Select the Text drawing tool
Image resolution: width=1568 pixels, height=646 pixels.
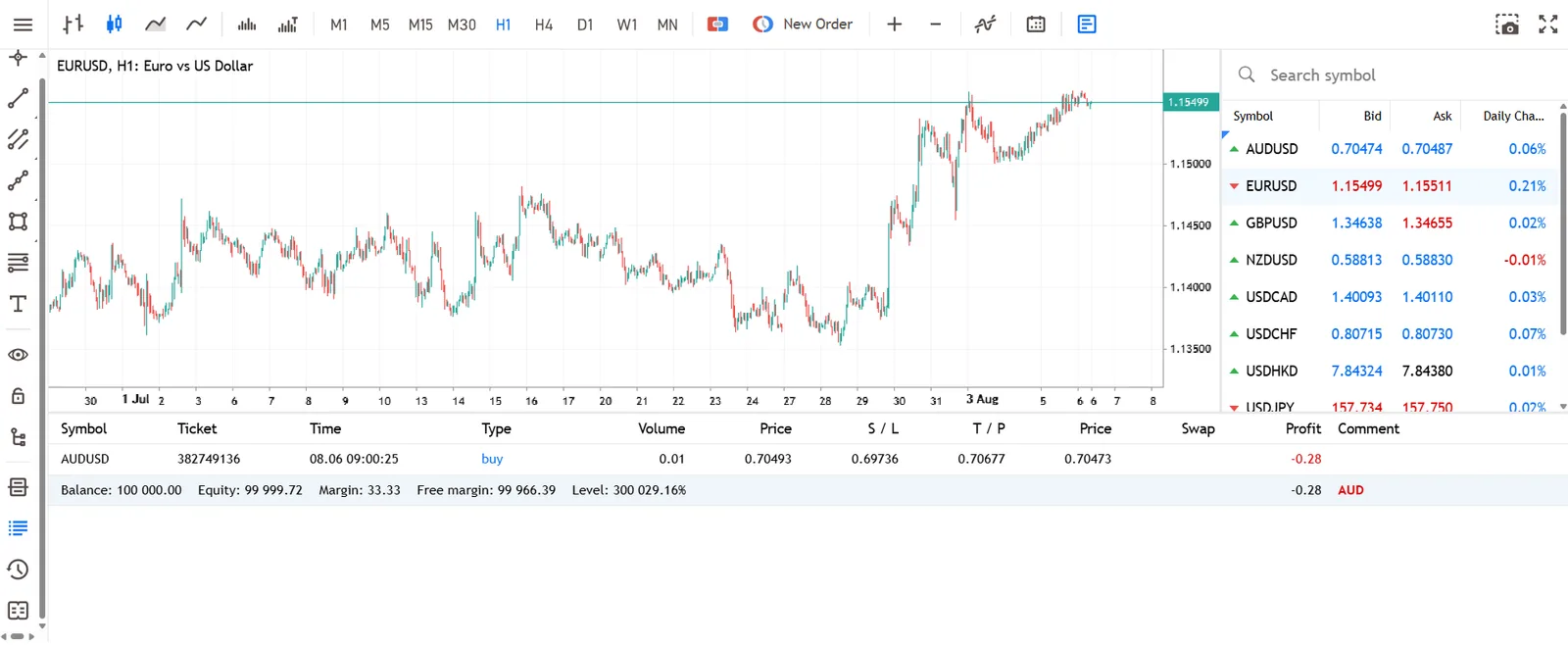[18, 304]
